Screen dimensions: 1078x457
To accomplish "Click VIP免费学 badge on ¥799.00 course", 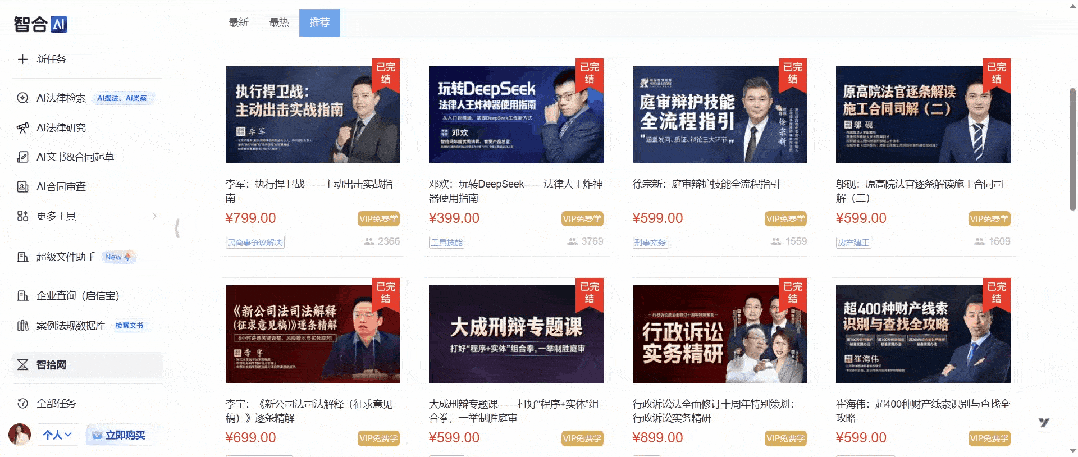I will [379, 219].
